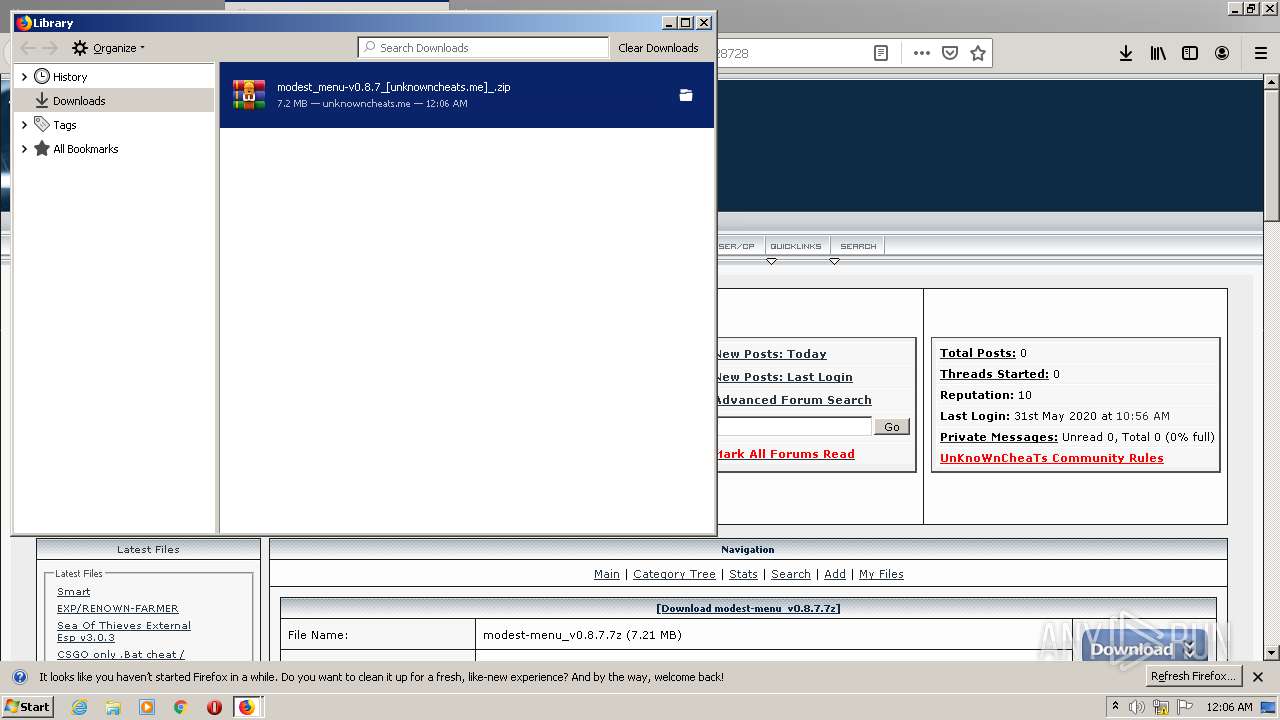Open Action Center flag icon in tray

point(1184,707)
